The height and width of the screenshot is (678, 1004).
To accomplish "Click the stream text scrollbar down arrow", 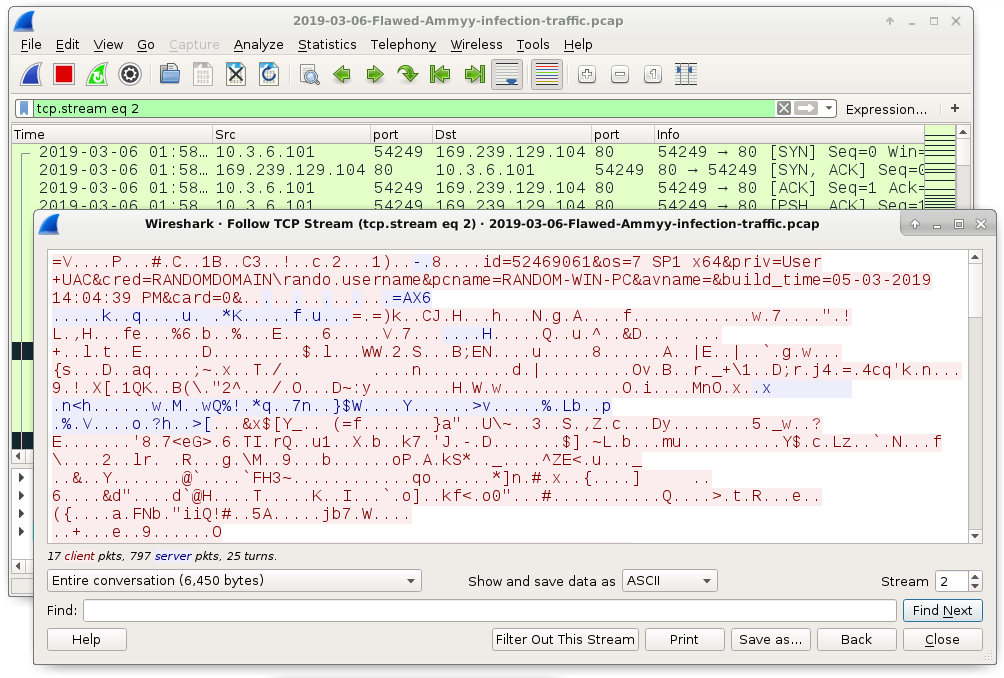I will (x=975, y=536).
